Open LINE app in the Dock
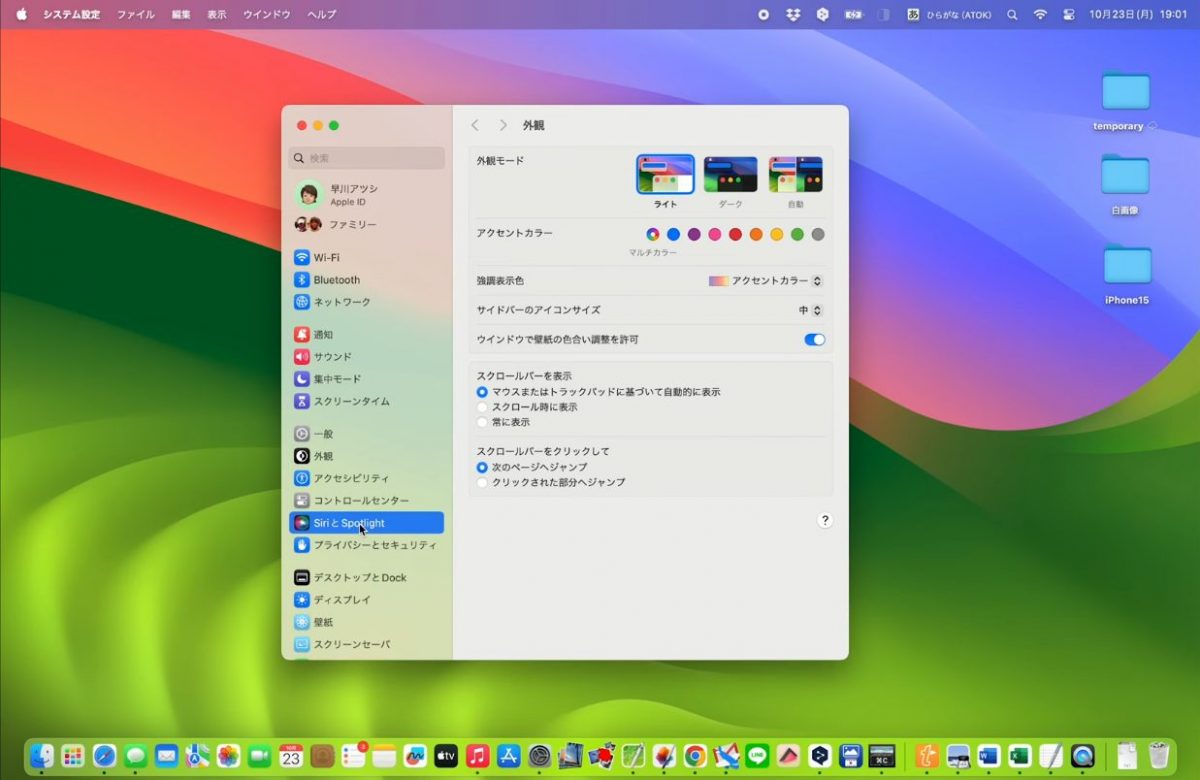The height and width of the screenshot is (780, 1200). (x=757, y=756)
